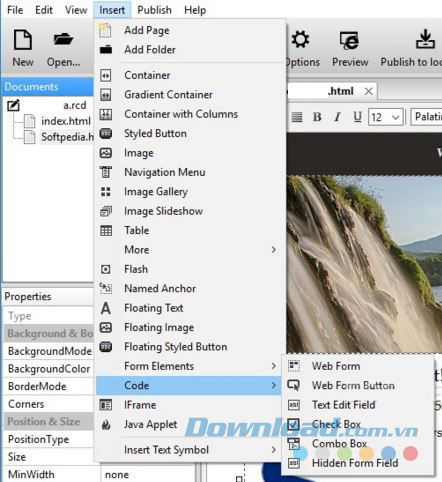Click the Insert menu header

[112, 10]
